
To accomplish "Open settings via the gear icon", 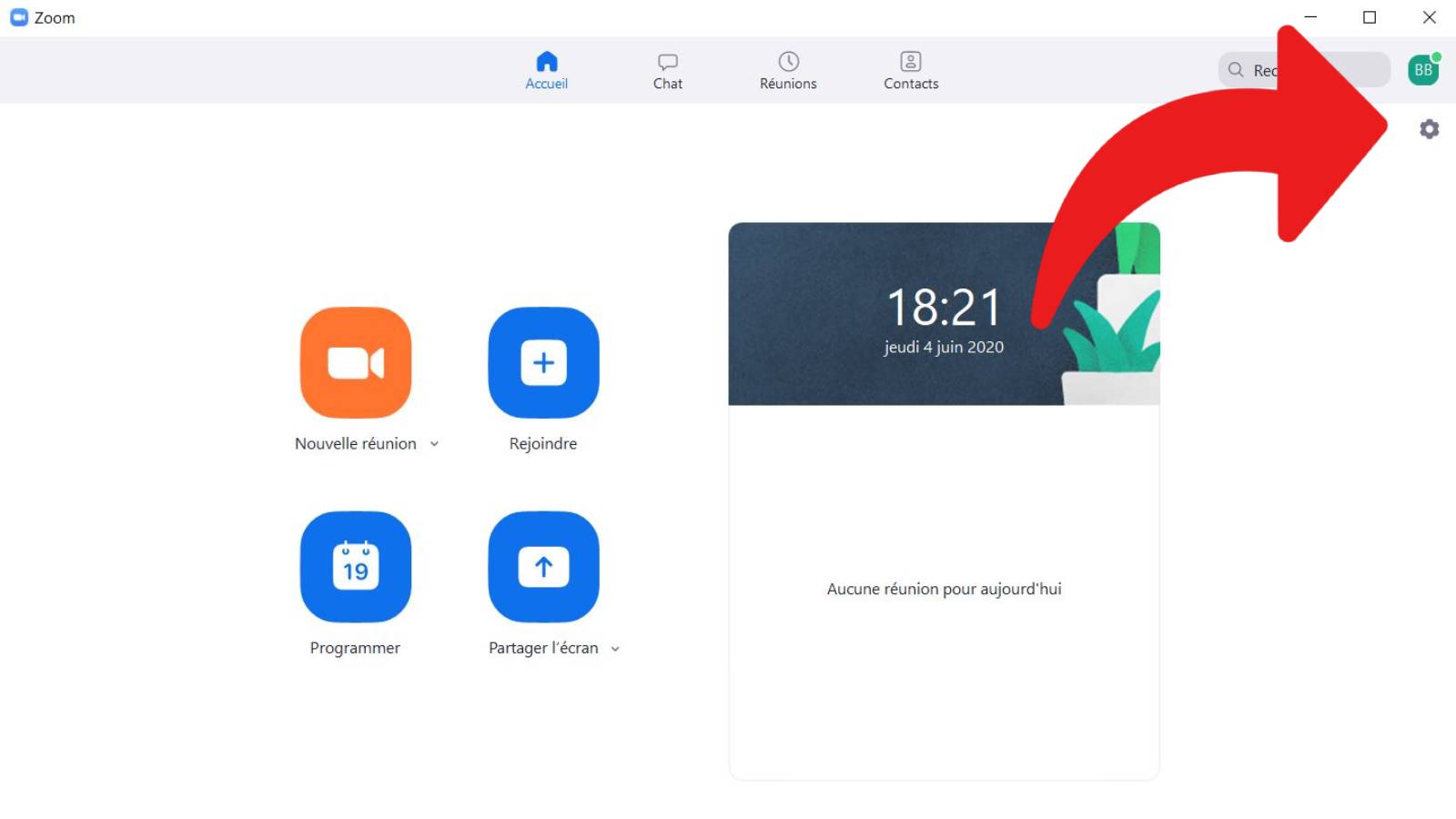I will click(x=1429, y=129).
